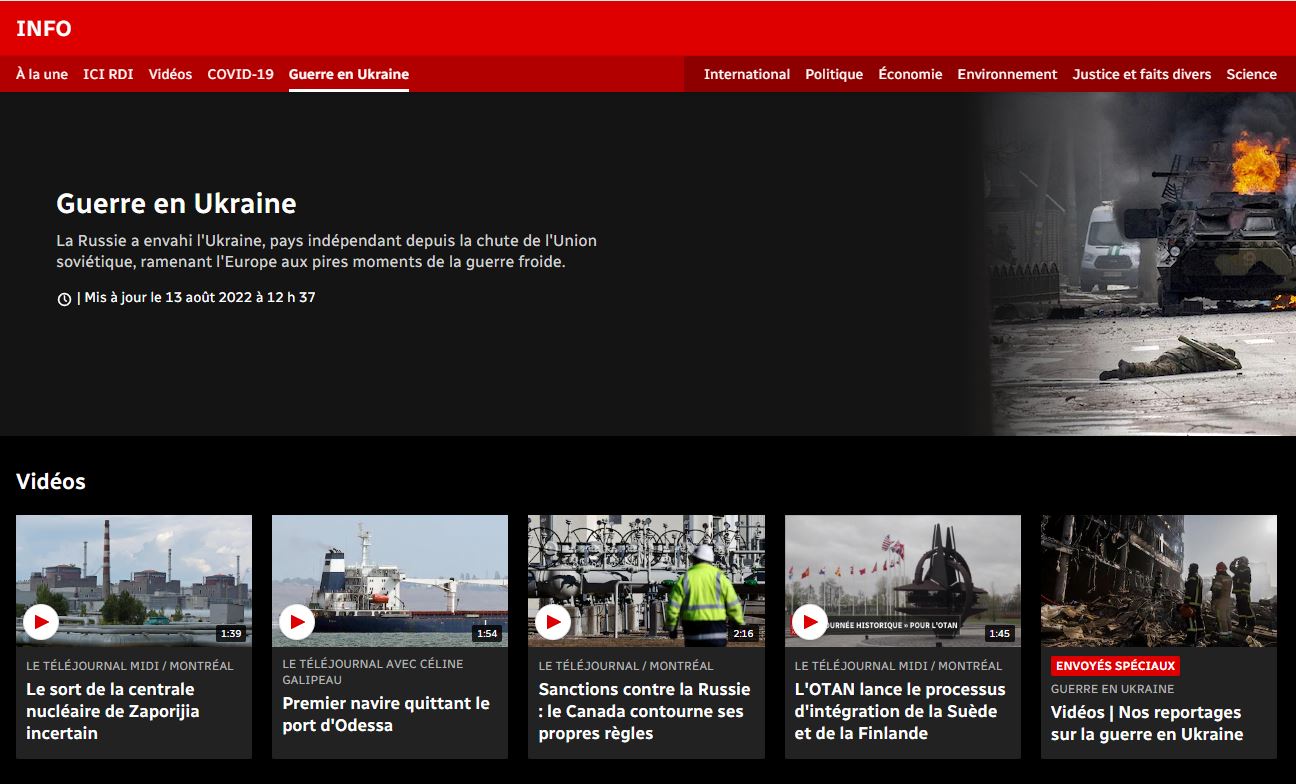Open Justice et faits divers section
Viewport: 1296px width, 784px height.
pos(1142,74)
